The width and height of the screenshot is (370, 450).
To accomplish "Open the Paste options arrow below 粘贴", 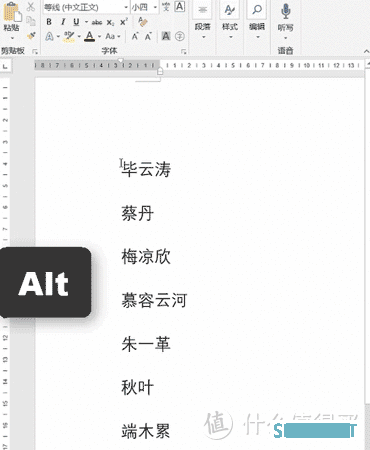I will click(12, 37).
